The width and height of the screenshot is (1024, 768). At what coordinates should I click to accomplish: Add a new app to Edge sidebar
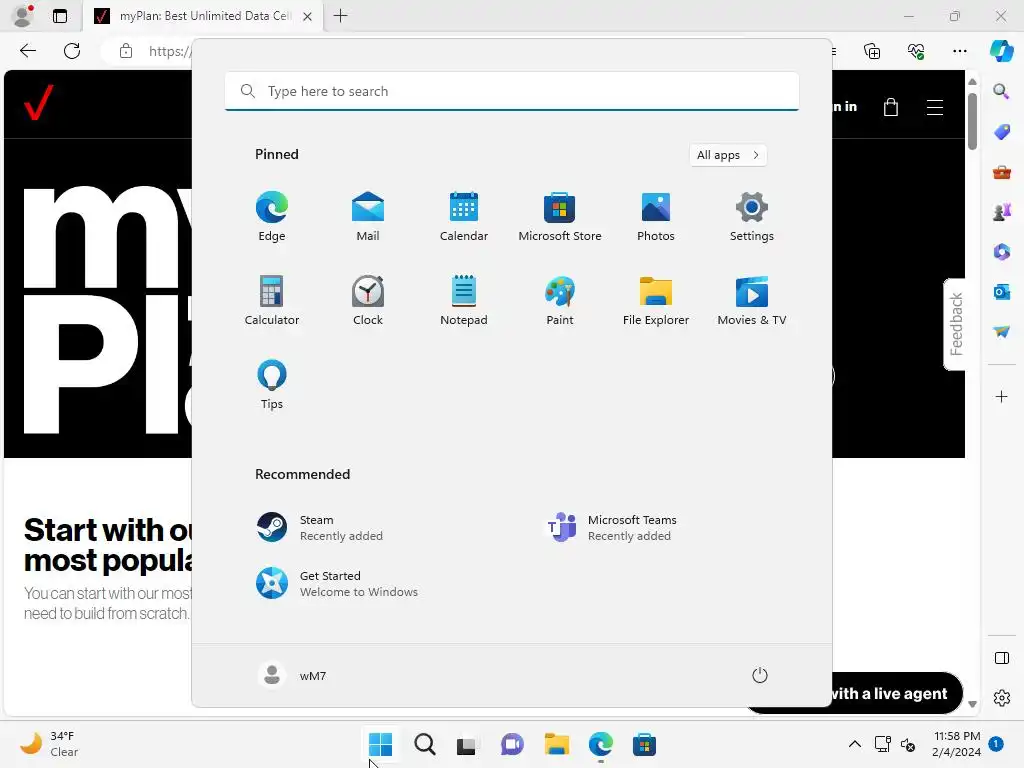(1001, 396)
